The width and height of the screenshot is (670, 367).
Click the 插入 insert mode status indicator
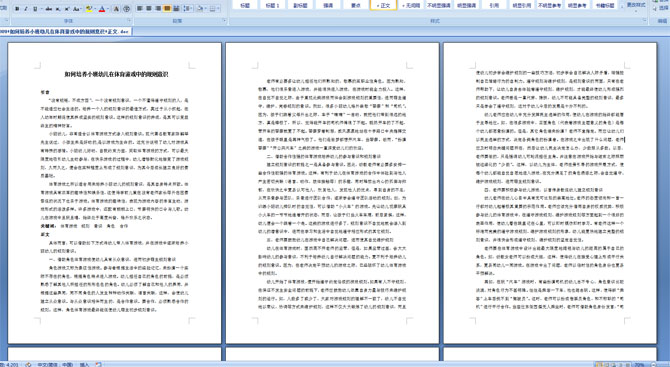pyautogui.click(x=84, y=364)
